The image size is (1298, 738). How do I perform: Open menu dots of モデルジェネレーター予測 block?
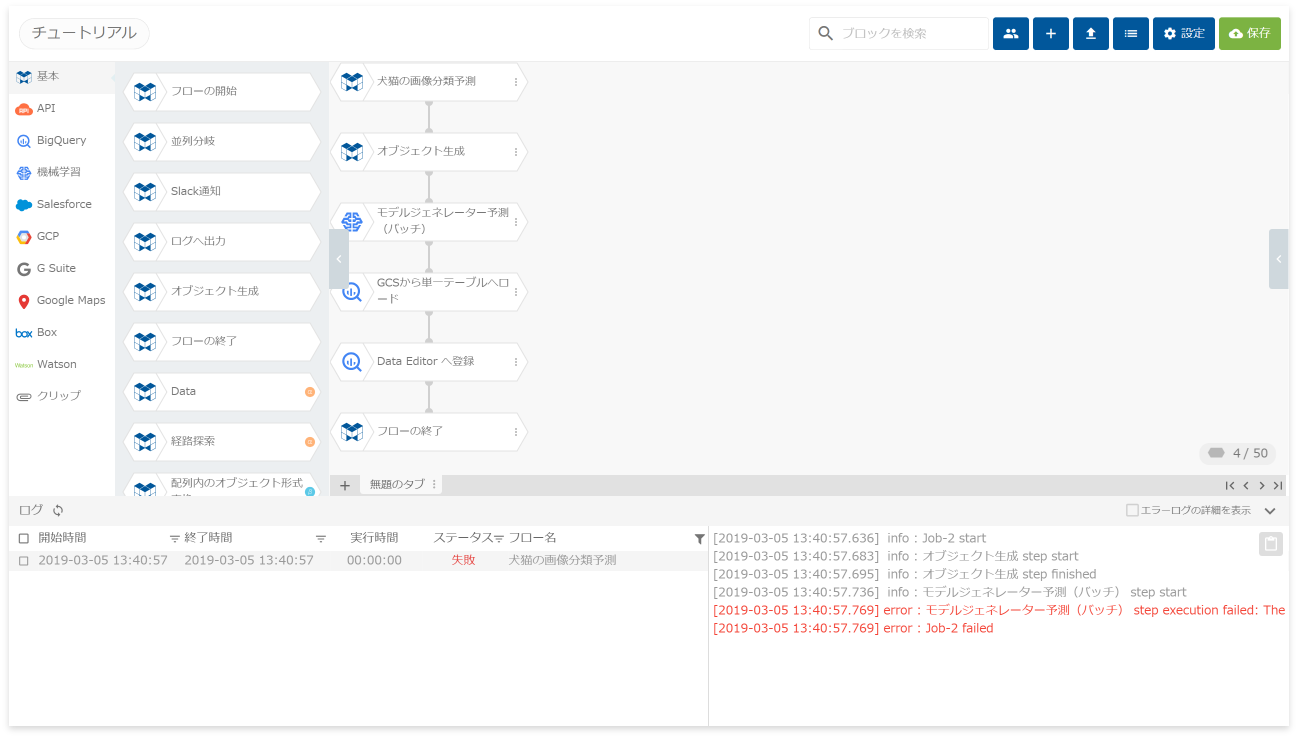[516, 222]
